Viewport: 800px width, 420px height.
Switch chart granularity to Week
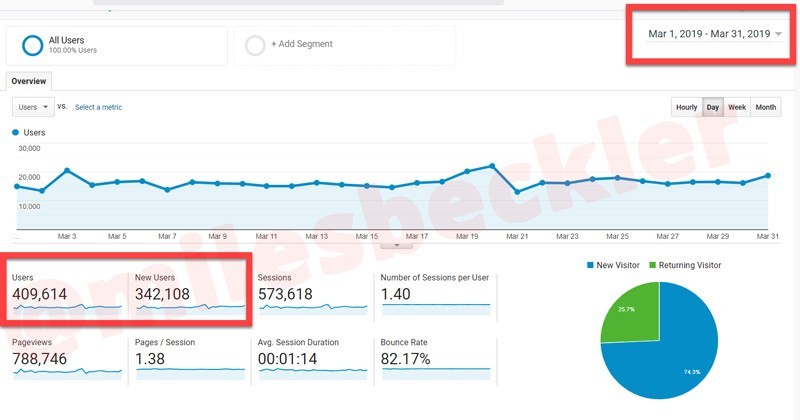pyautogui.click(x=737, y=107)
